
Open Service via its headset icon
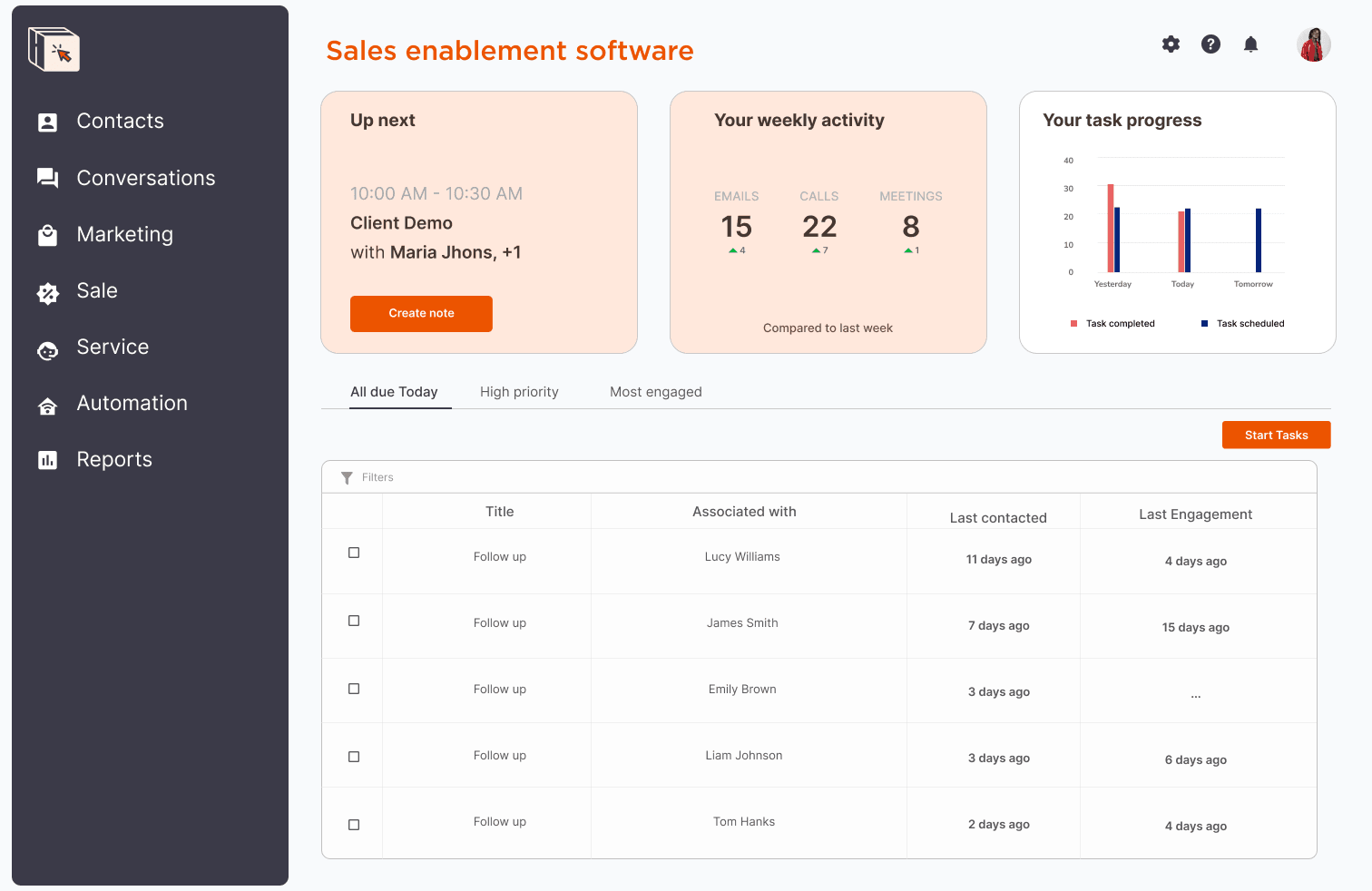[x=48, y=348]
